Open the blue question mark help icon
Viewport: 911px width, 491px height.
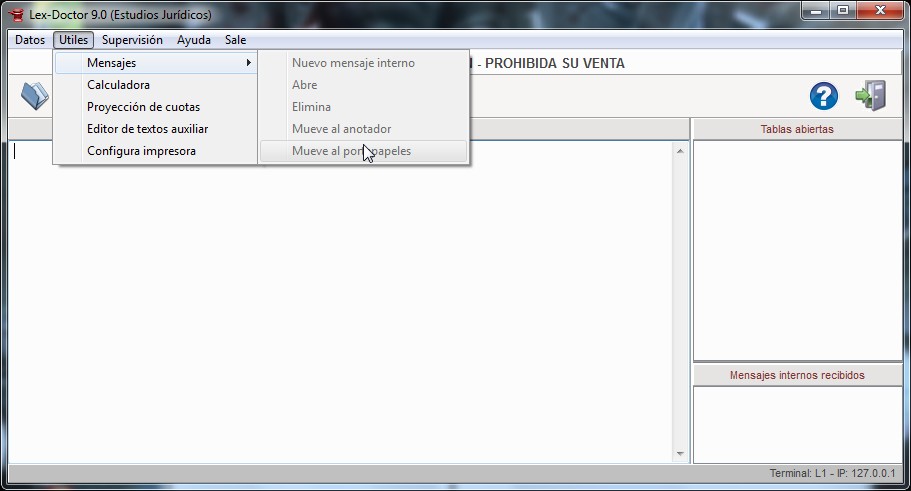[x=824, y=96]
